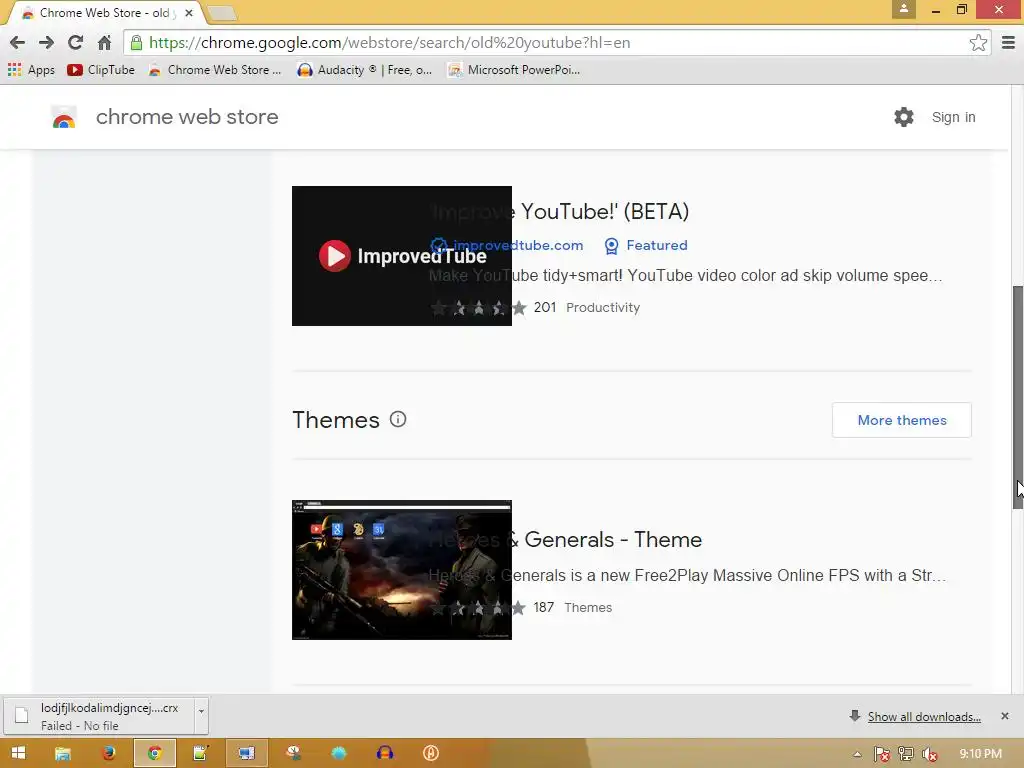Open Action Center flag icon
The width and height of the screenshot is (1024, 768).
coord(881,754)
